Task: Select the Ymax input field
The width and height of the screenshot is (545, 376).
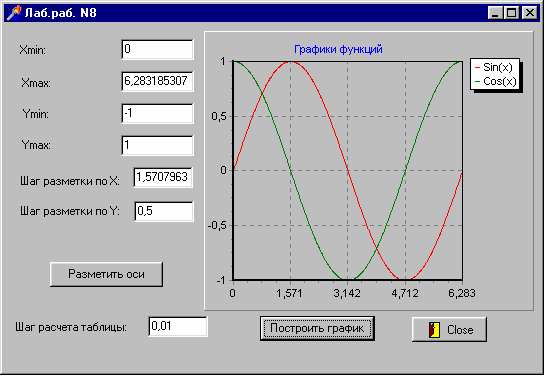Action: [157, 145]
